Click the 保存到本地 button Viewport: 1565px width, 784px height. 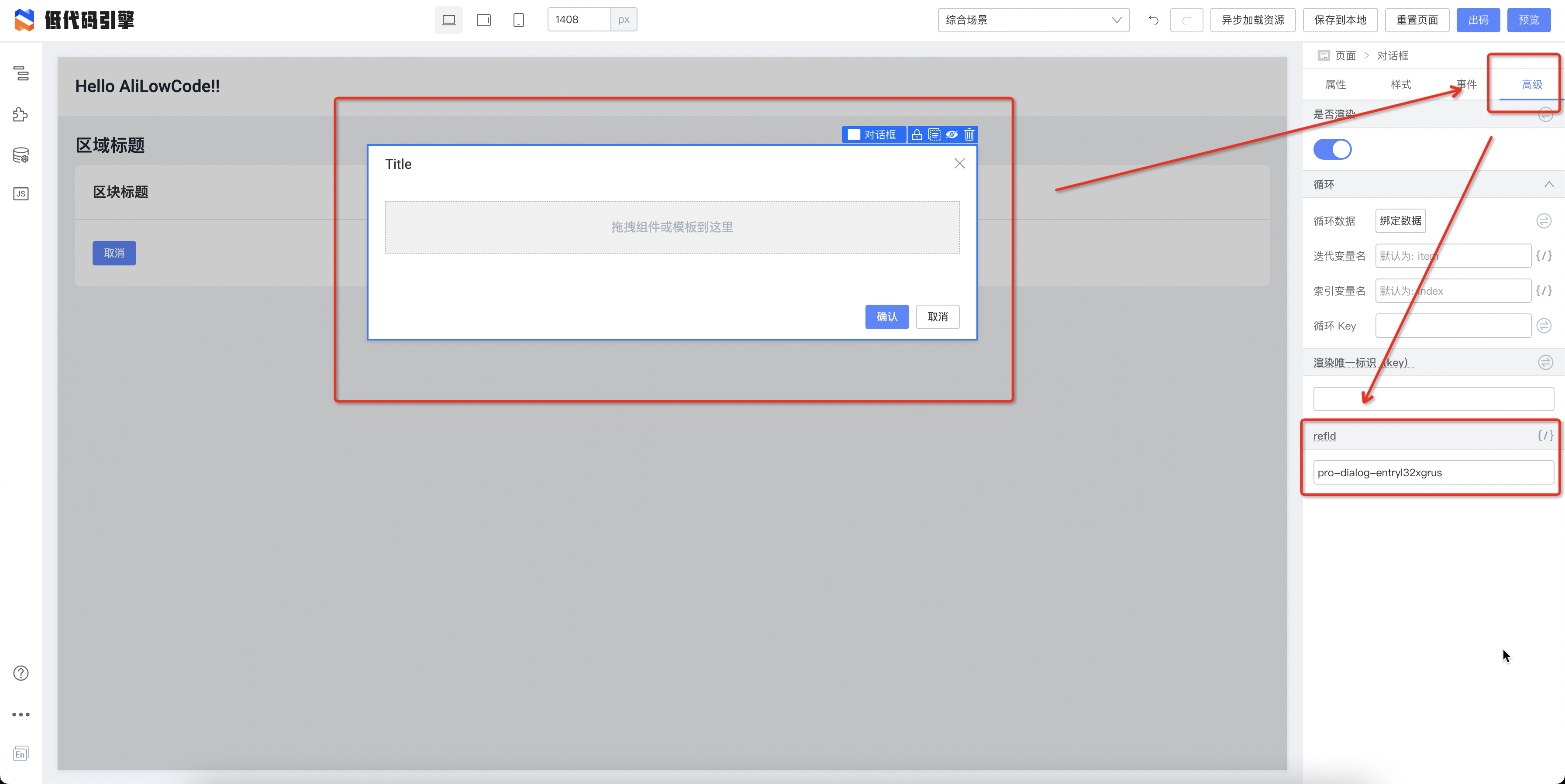coord(1340,20)
